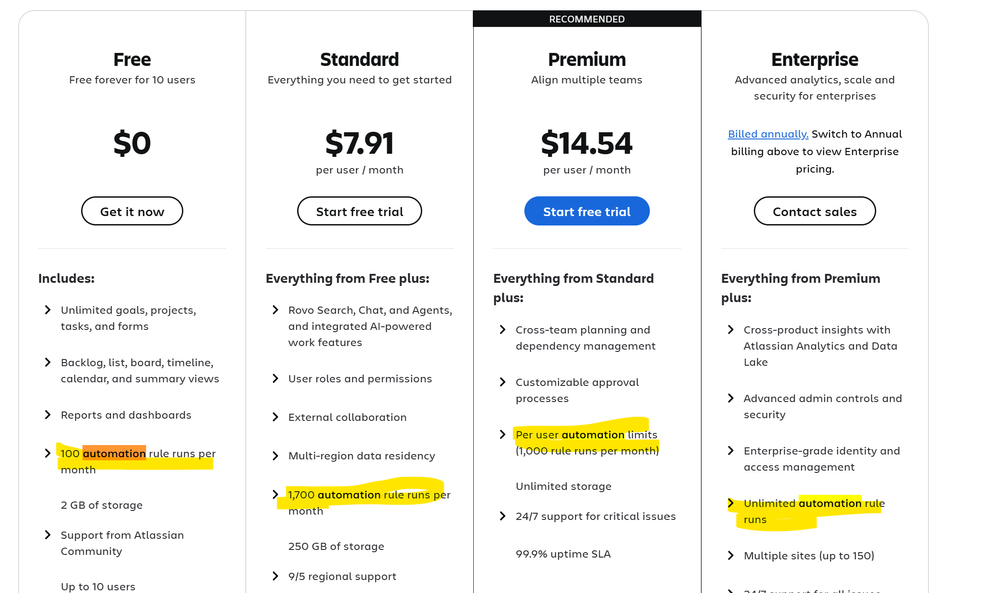
Task: Expand Backlog, list, board, timeline feature
Action: pyautogui.click(x=48, y=362)
